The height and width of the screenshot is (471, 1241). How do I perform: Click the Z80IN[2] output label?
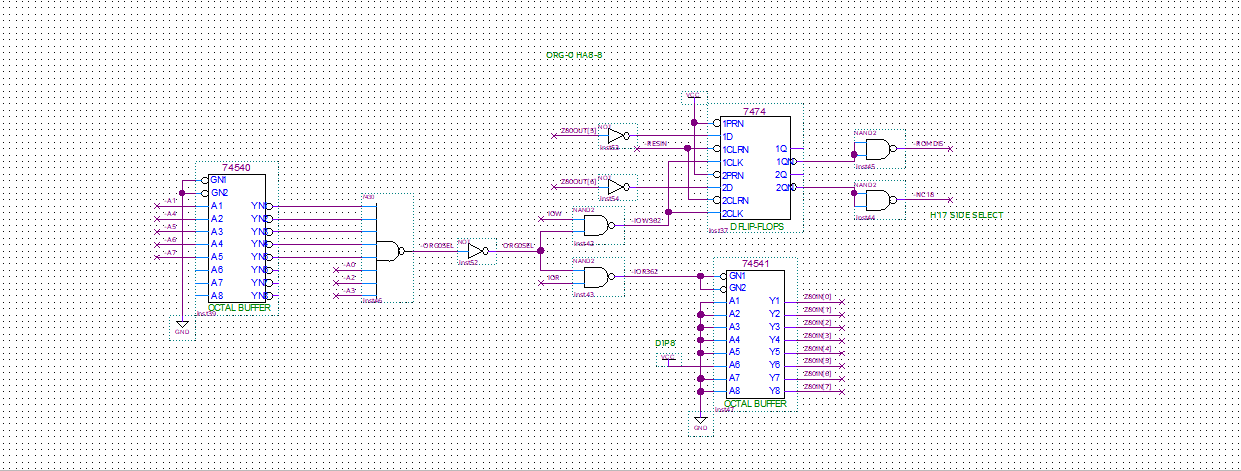817,323
